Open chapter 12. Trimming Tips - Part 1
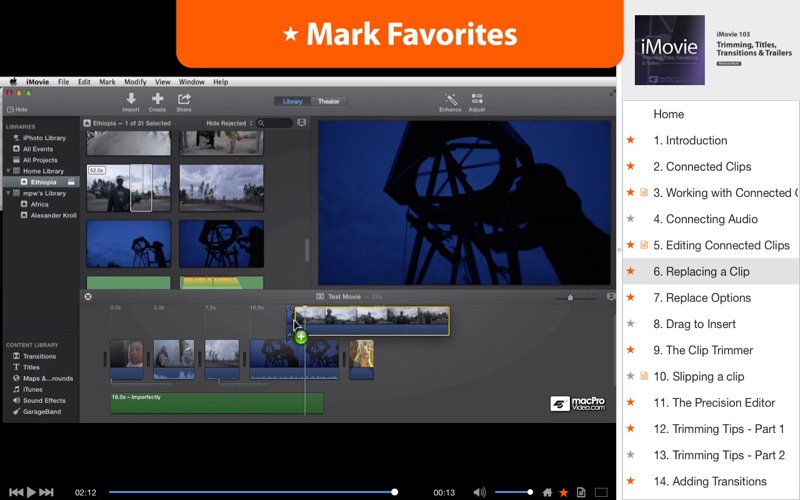800x500 pixels. (718, 429)
